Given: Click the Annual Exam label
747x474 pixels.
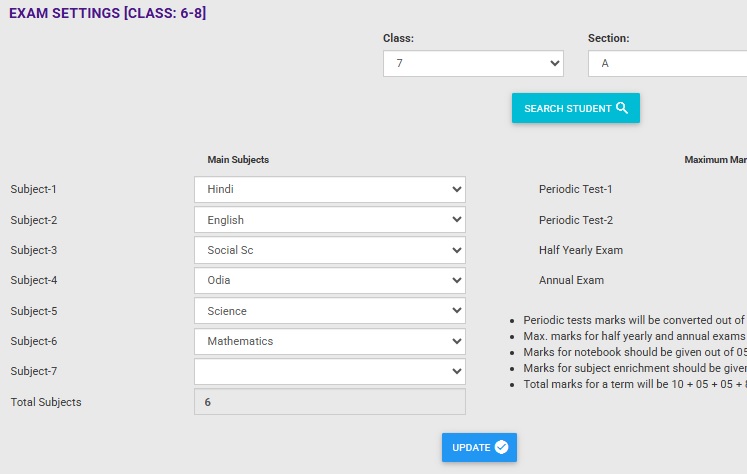Looking at the screenshot, I should coord(571,280).
